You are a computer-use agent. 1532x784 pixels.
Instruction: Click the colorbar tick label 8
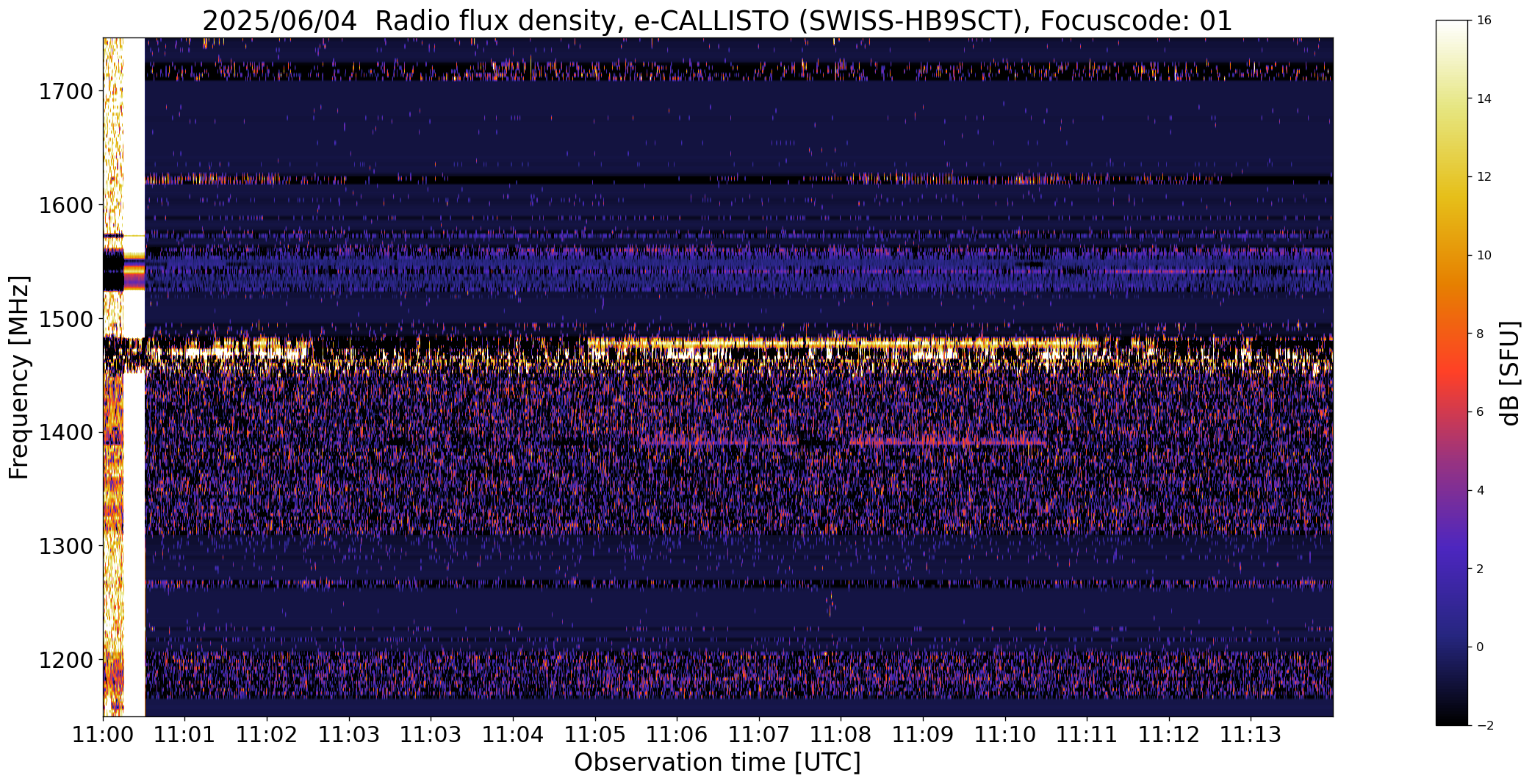pyautogui.click(x=1480, y=334)
